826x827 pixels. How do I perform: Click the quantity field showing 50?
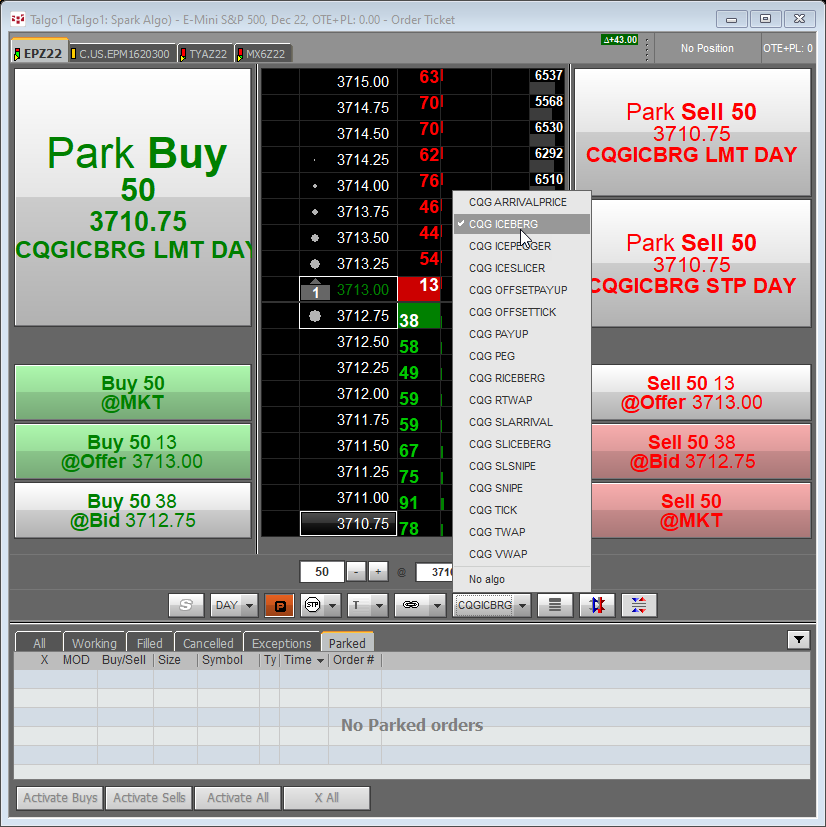click(x=322, y=572)
